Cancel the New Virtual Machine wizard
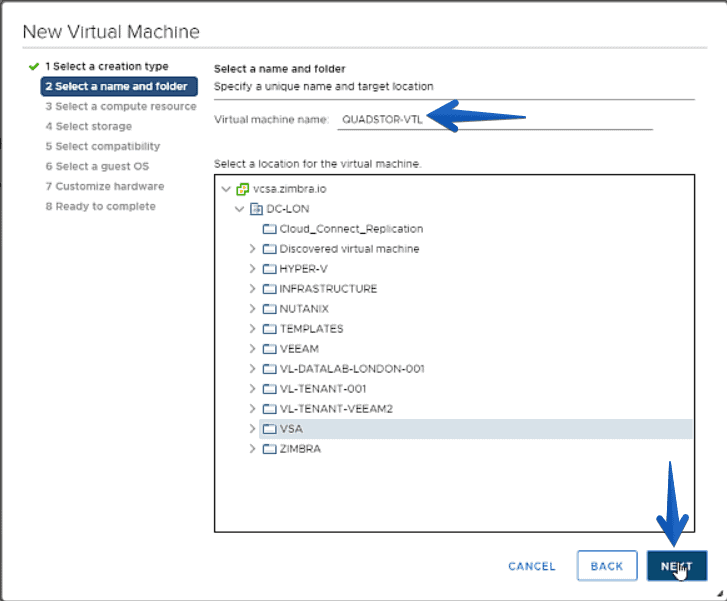Image resolution: width=727 pixels, height=601 pixels. pos(532,566)
